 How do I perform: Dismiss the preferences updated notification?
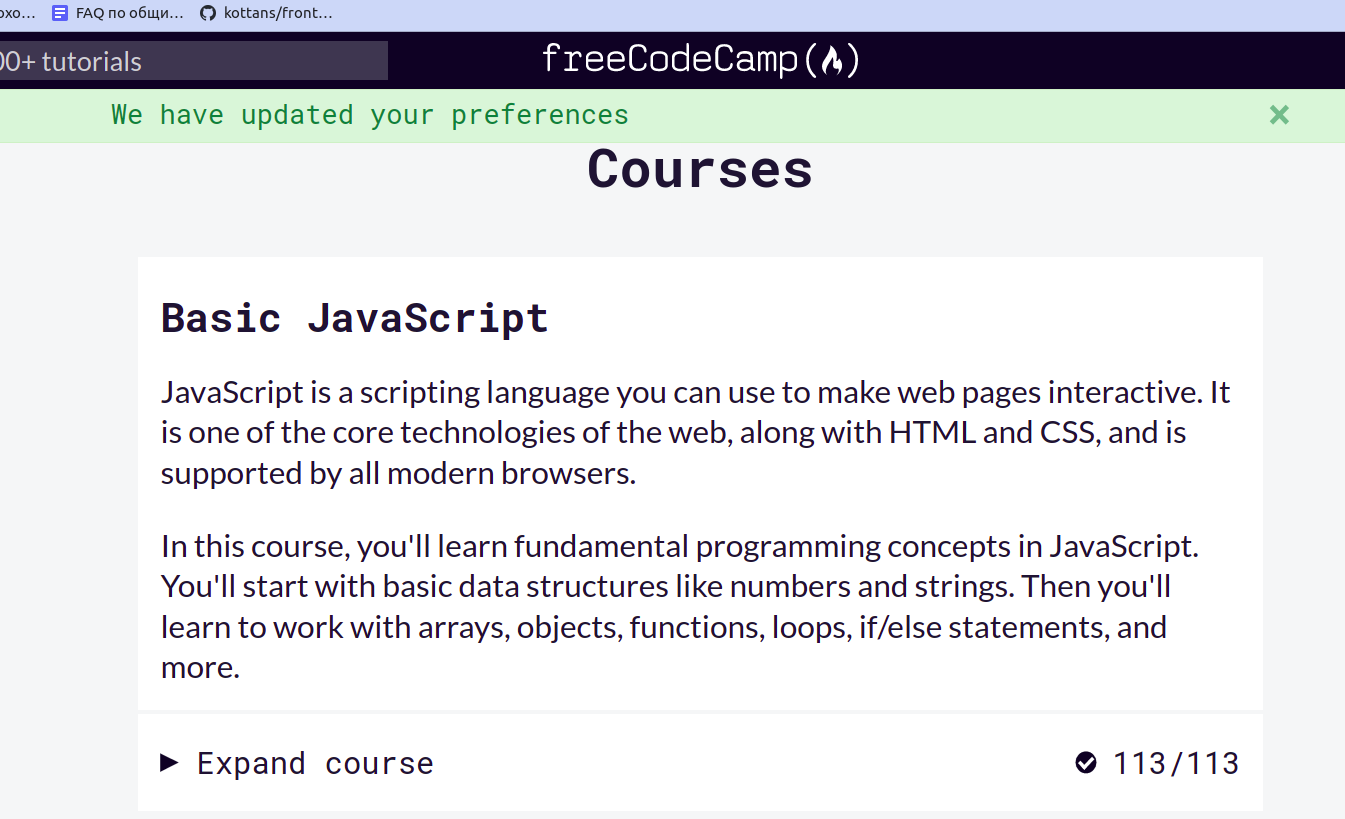[x=1279, y=115]
